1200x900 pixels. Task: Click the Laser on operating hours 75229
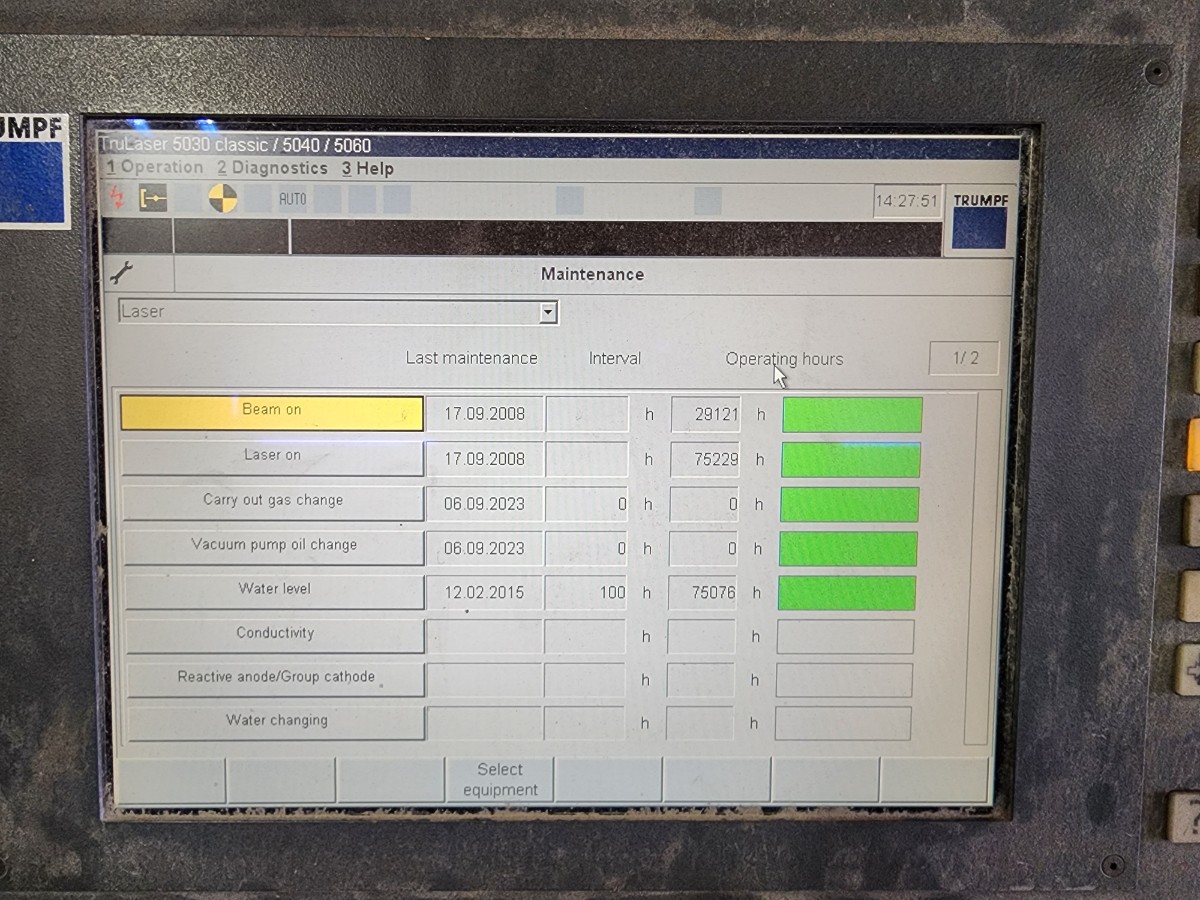(x=705, y=460)
